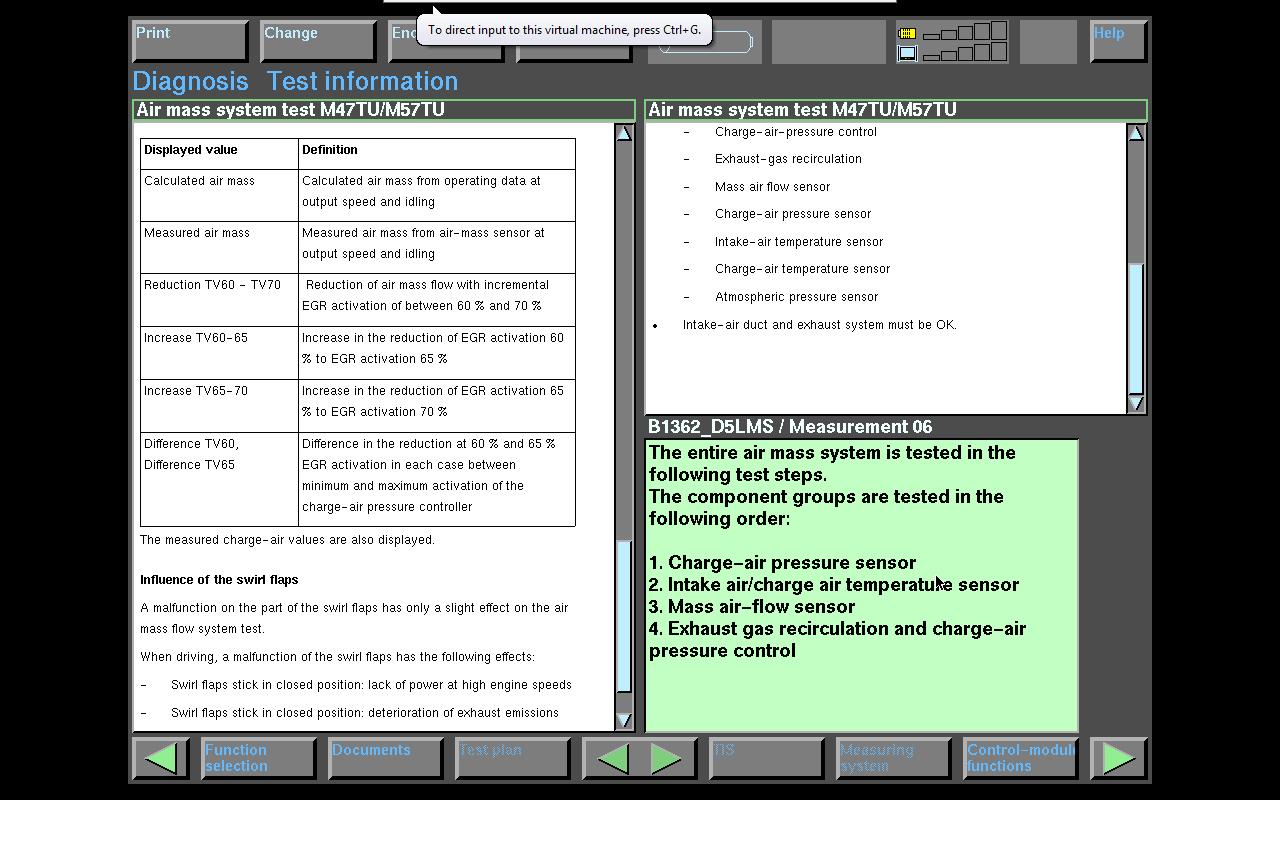Image resolution: width=1284 pixels, height=856 pixels.
Task: Select 'Calculated air mass' table cell
Action: [x=219, y=195]
